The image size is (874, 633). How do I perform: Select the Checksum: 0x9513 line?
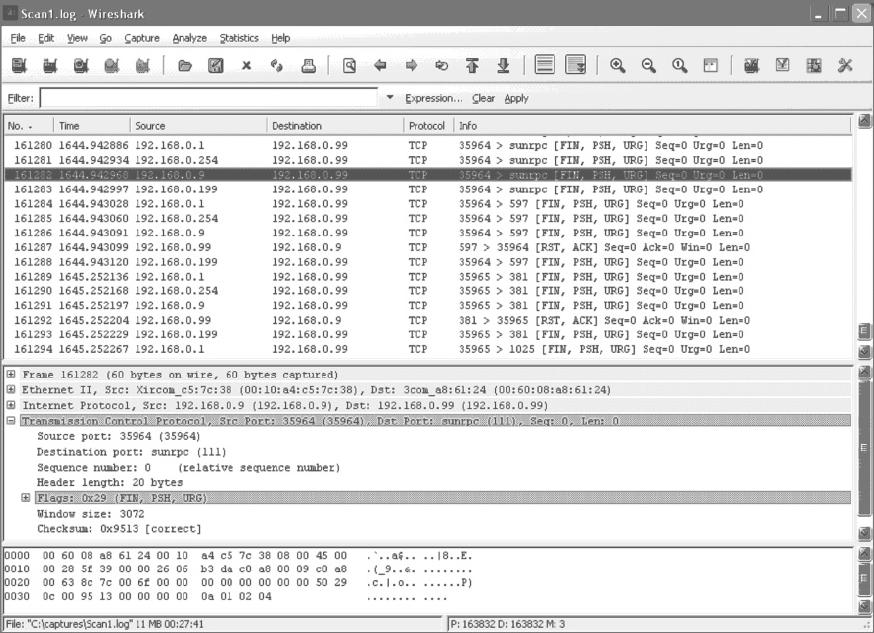(x=119, y=529)
